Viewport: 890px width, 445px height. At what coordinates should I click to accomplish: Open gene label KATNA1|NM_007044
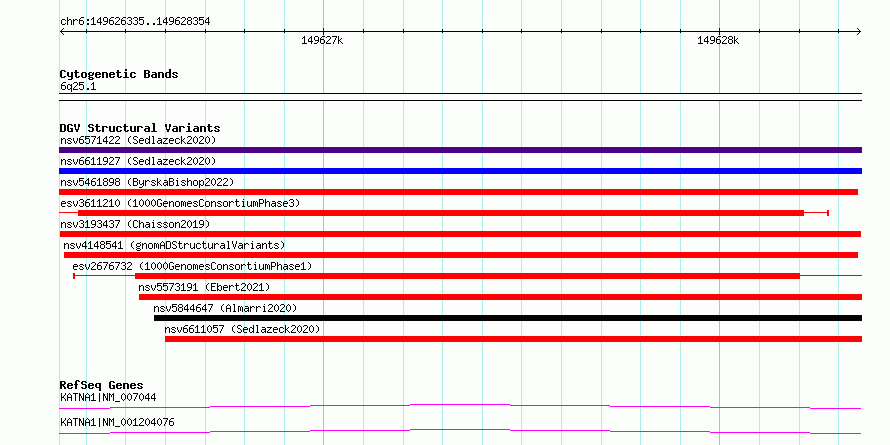[x=108, y=397]
